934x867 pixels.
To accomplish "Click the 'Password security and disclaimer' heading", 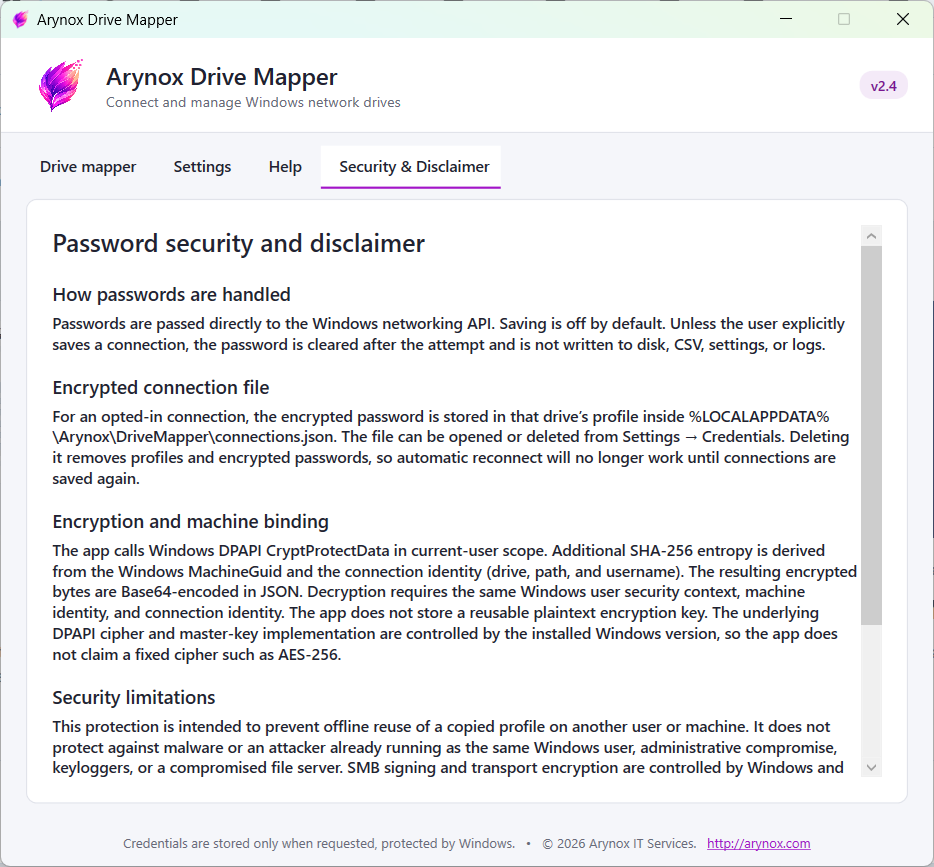I will tap(238, 244).
